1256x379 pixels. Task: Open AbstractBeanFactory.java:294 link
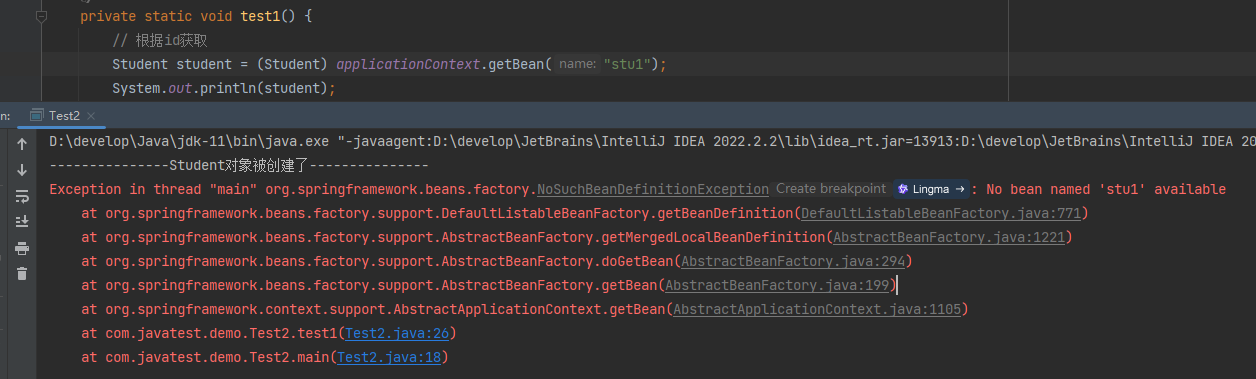tap(794, 261)
